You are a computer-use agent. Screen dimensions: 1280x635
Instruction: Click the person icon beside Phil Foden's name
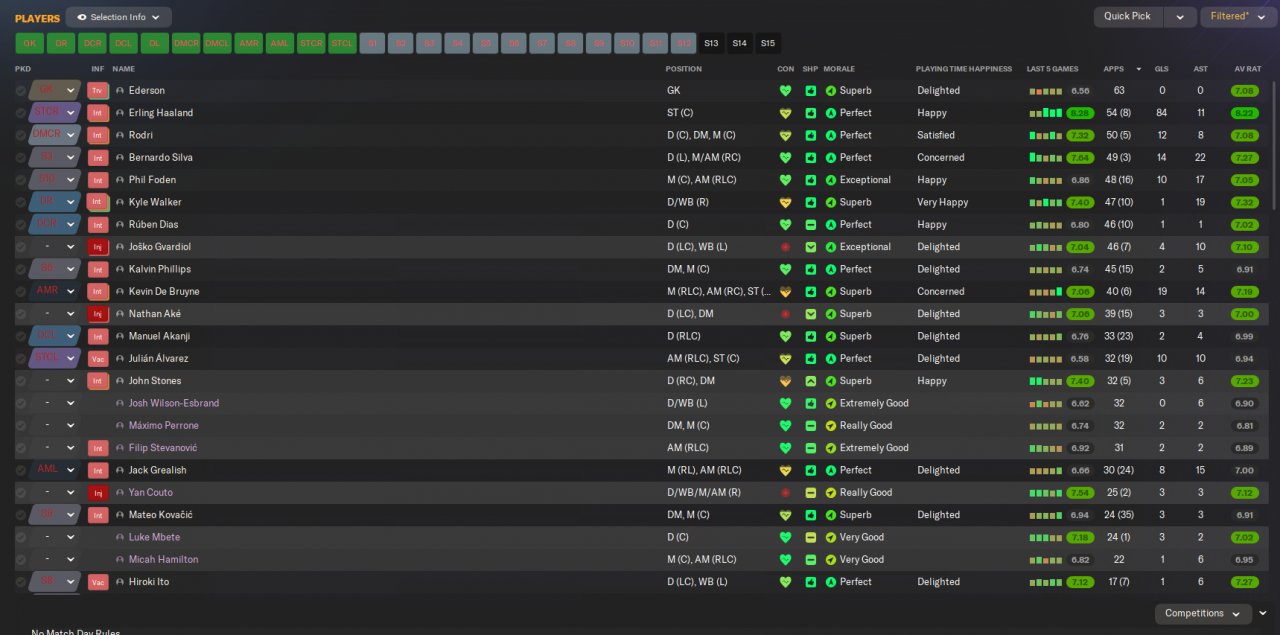(x=120, y=180)
